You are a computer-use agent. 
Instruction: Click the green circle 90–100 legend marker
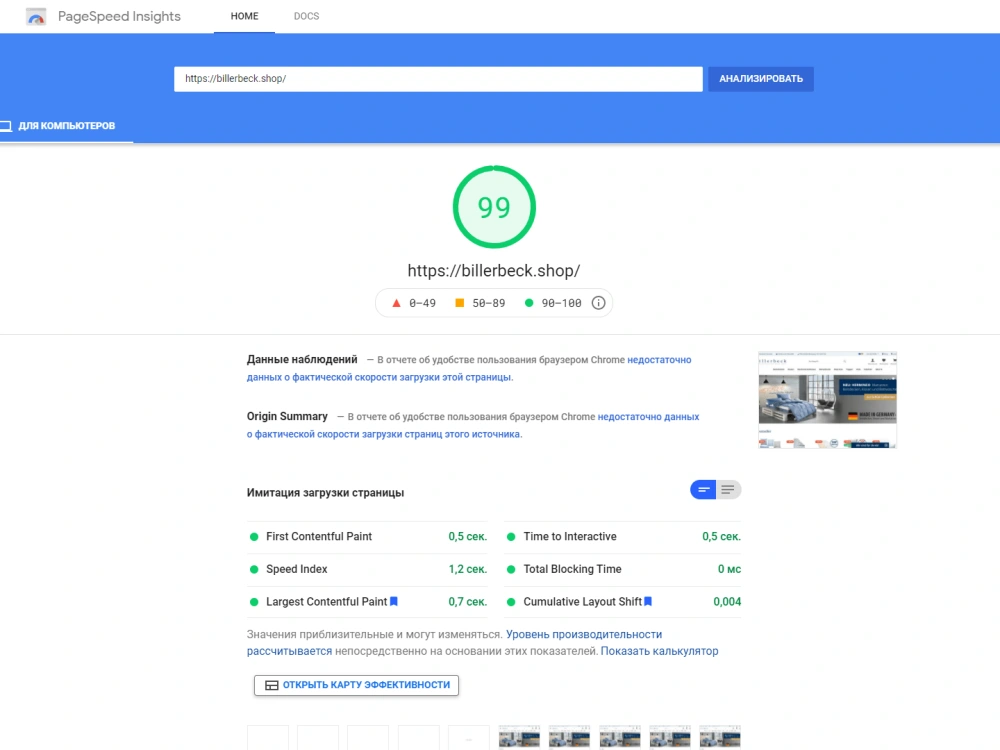pyautogui.click(x=529, y=303)
